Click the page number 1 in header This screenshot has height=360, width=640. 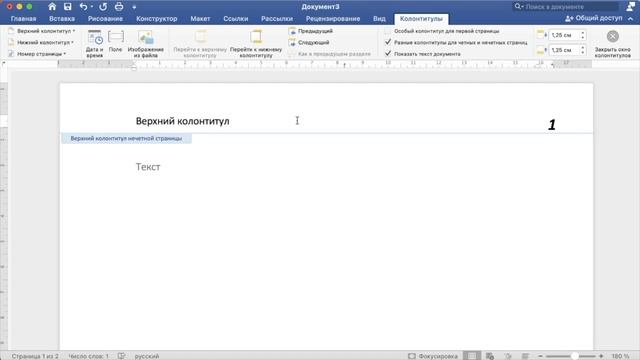[x=552, y=124]
